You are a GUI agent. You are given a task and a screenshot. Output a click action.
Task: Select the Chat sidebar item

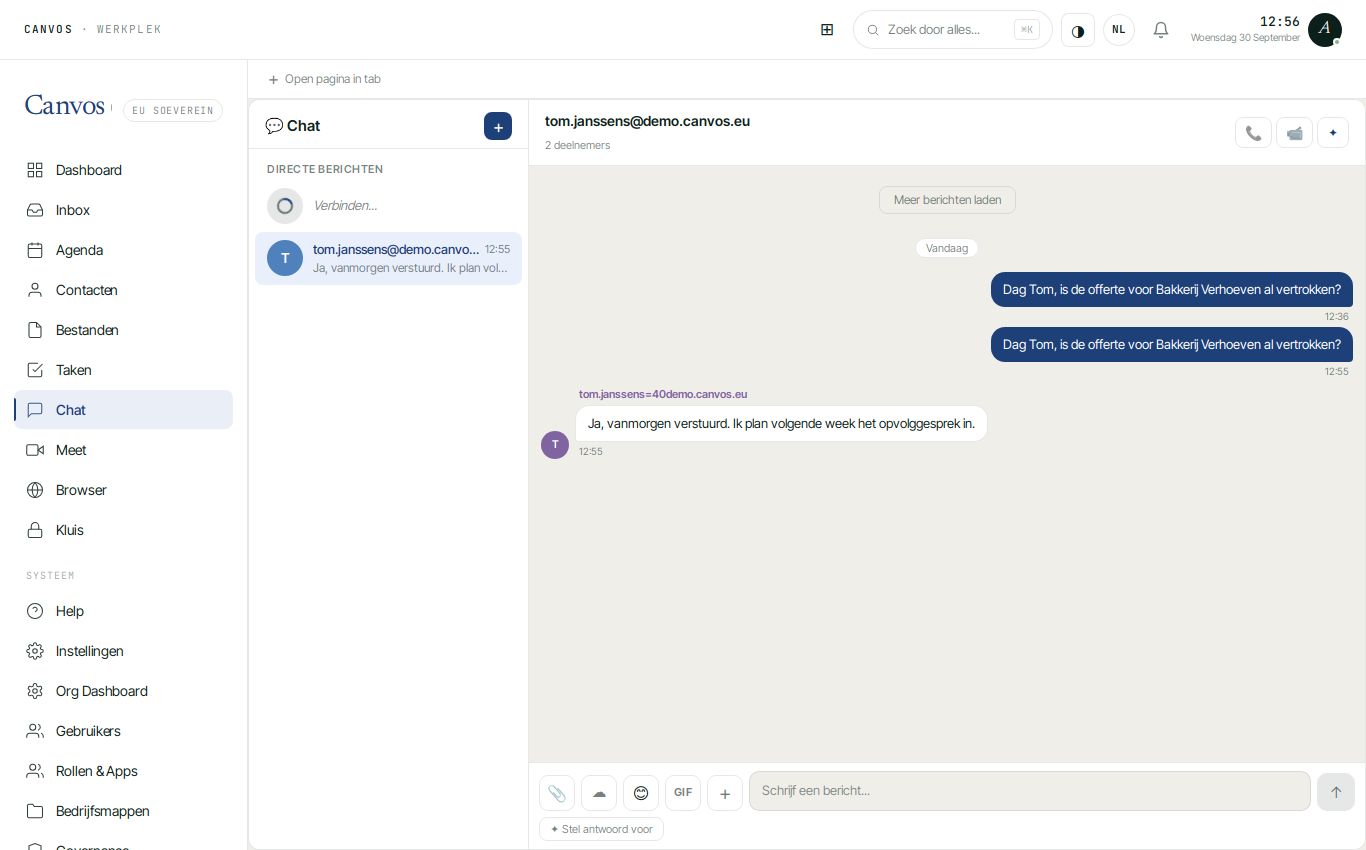(x=124, y=410)
